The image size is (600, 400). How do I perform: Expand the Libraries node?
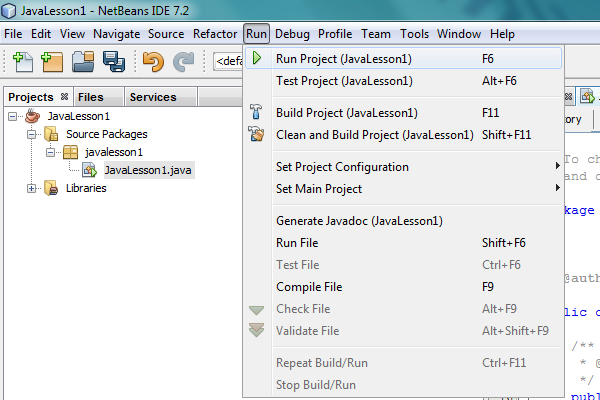click(x=31, y=188)
